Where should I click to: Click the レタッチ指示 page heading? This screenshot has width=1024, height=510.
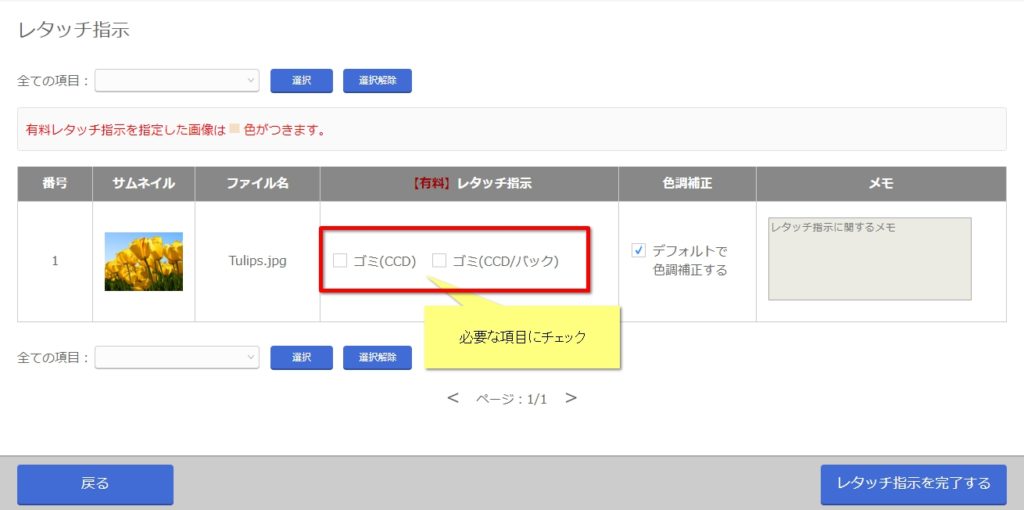pos(74,30)
